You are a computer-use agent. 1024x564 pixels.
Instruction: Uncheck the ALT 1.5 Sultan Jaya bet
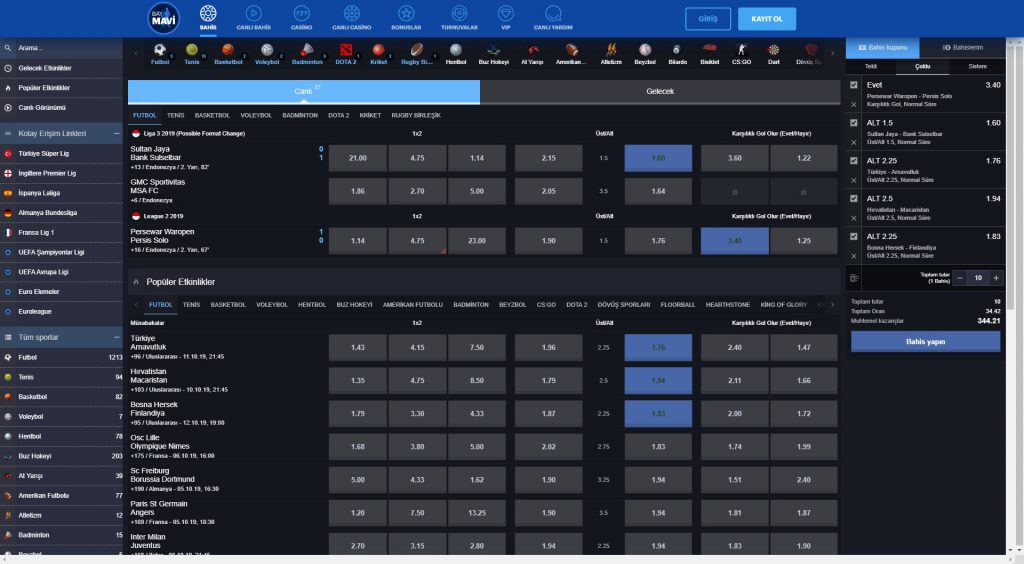(853, 123)
